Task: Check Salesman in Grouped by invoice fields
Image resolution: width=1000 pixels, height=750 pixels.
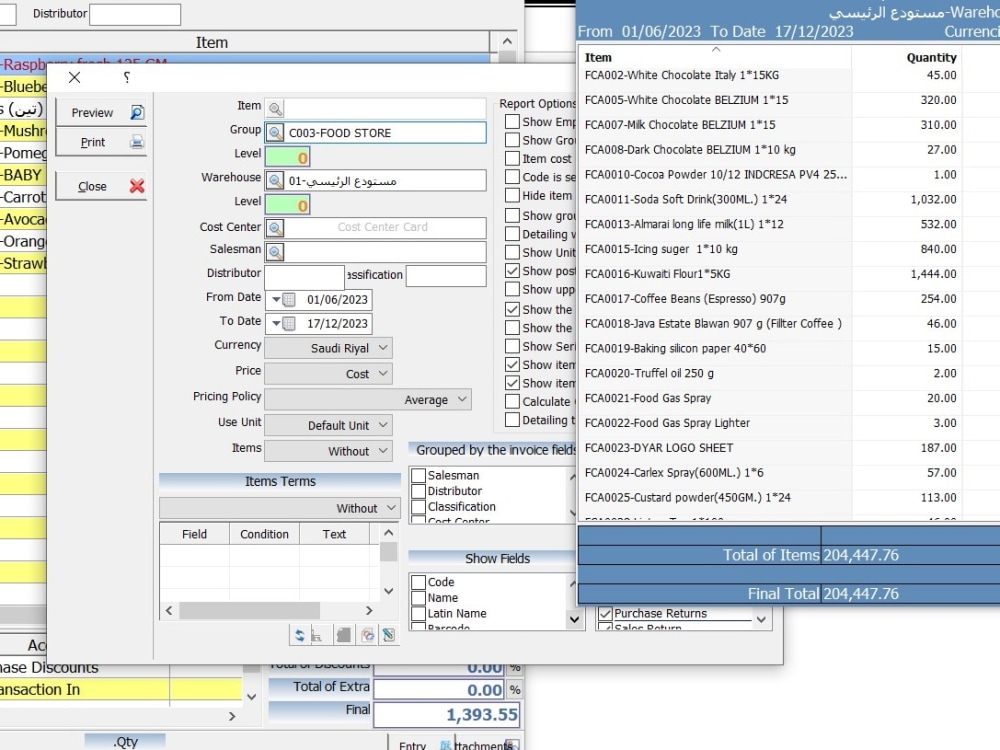Action: tap(419, 475)
